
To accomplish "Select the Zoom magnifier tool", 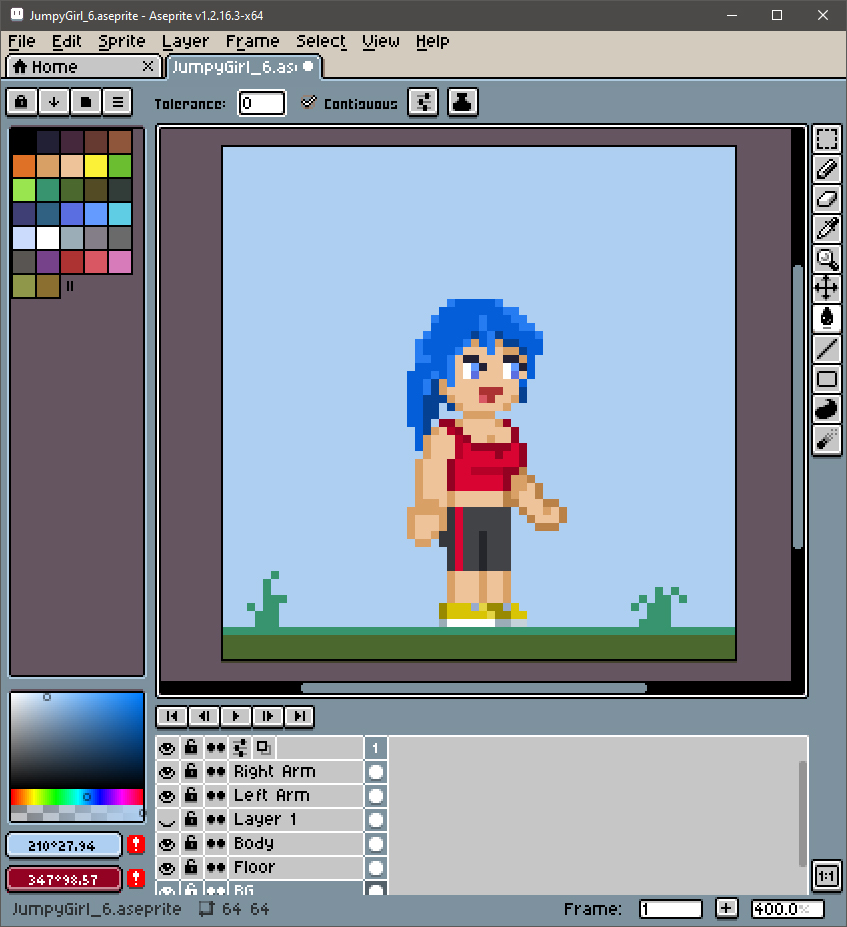I will (826, 259).
